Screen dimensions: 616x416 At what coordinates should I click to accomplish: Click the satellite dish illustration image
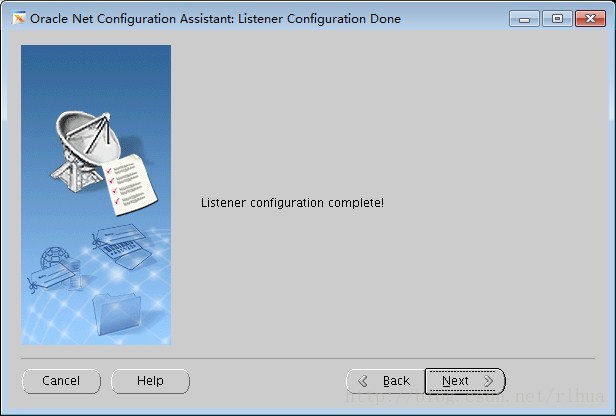(x=96, y=195)
